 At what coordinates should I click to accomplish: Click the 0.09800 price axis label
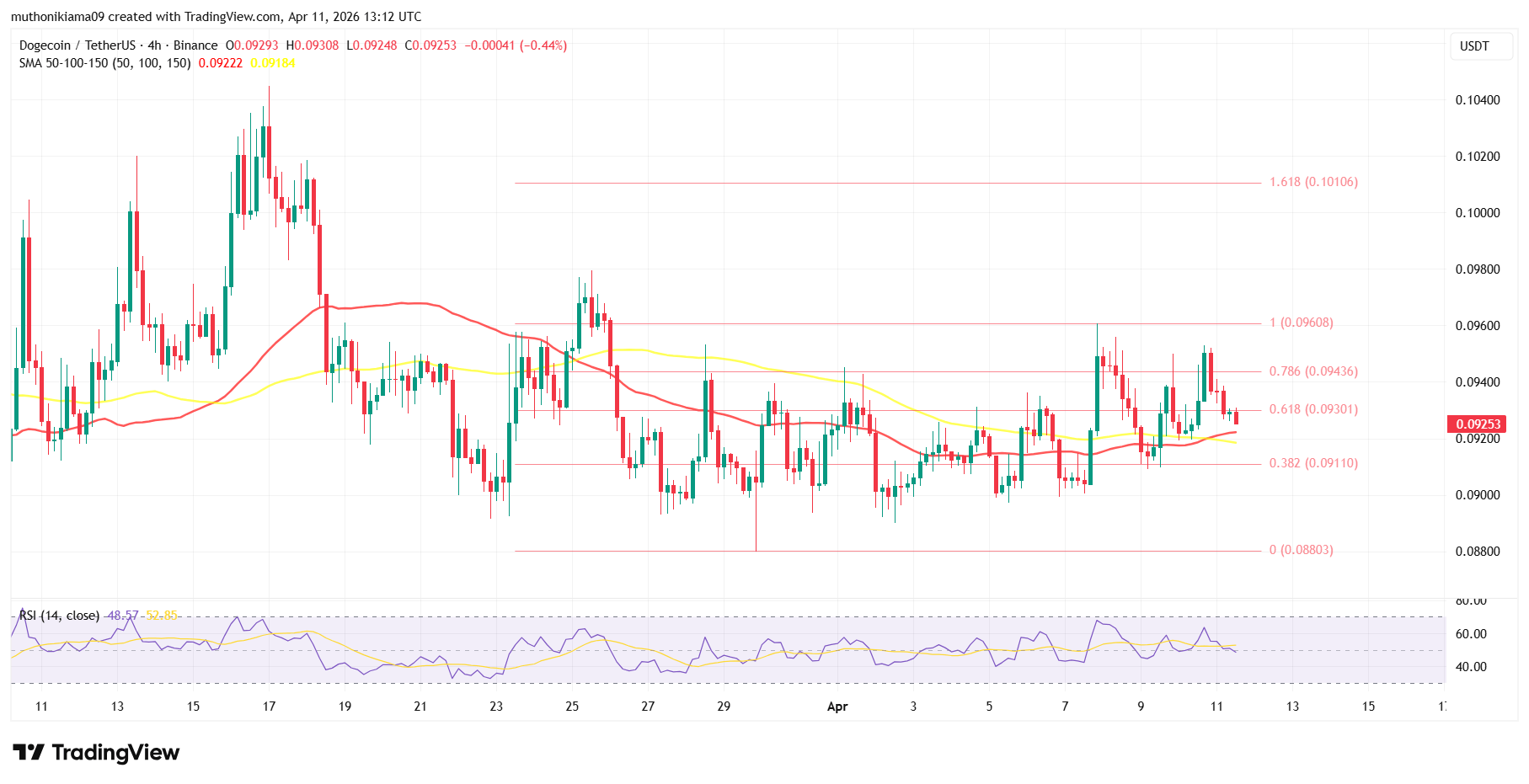[1478, 269]
